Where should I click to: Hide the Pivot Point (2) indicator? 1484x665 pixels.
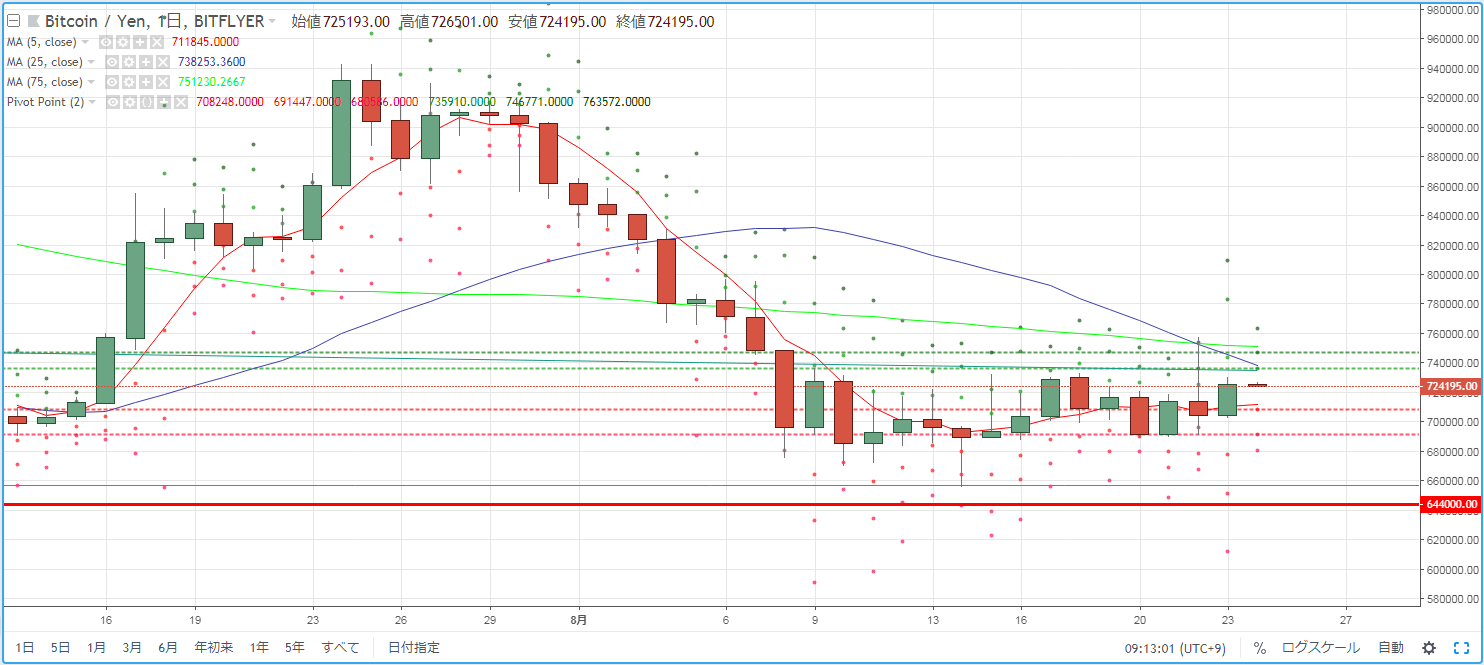click(113, 102)
